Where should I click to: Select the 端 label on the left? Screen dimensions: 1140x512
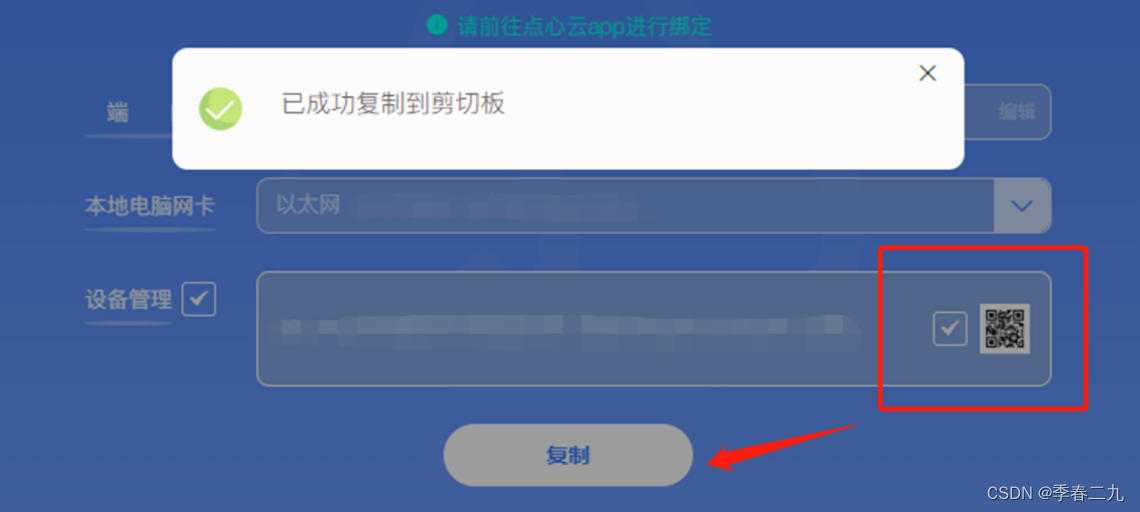[x=117, y=113]
